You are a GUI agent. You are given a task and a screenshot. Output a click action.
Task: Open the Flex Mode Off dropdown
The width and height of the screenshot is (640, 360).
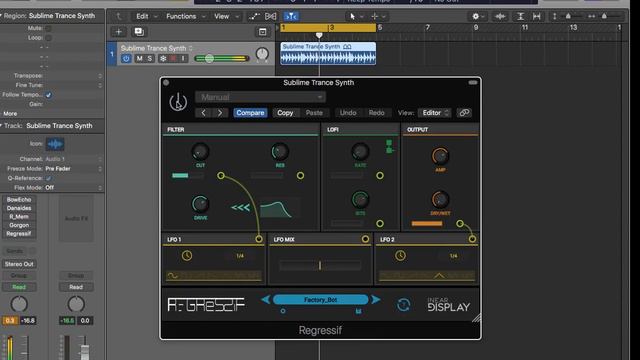[x=73, y=187]
